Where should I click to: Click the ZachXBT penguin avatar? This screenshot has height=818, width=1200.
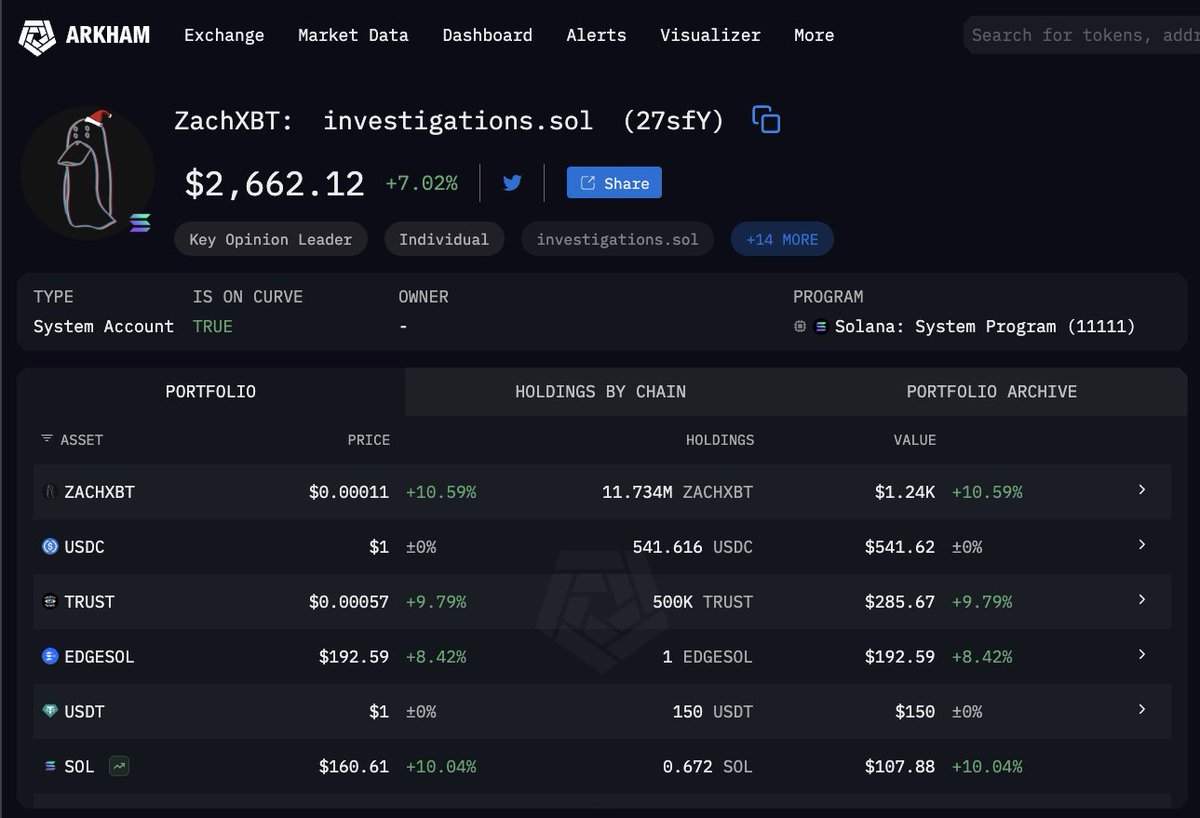(x=88, y=172)
